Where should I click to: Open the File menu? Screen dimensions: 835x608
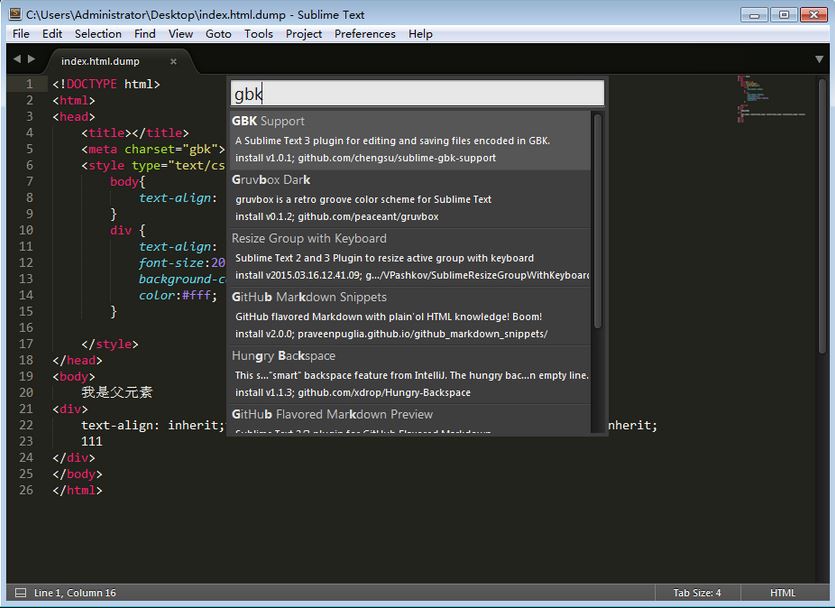(x=21, y=34)
